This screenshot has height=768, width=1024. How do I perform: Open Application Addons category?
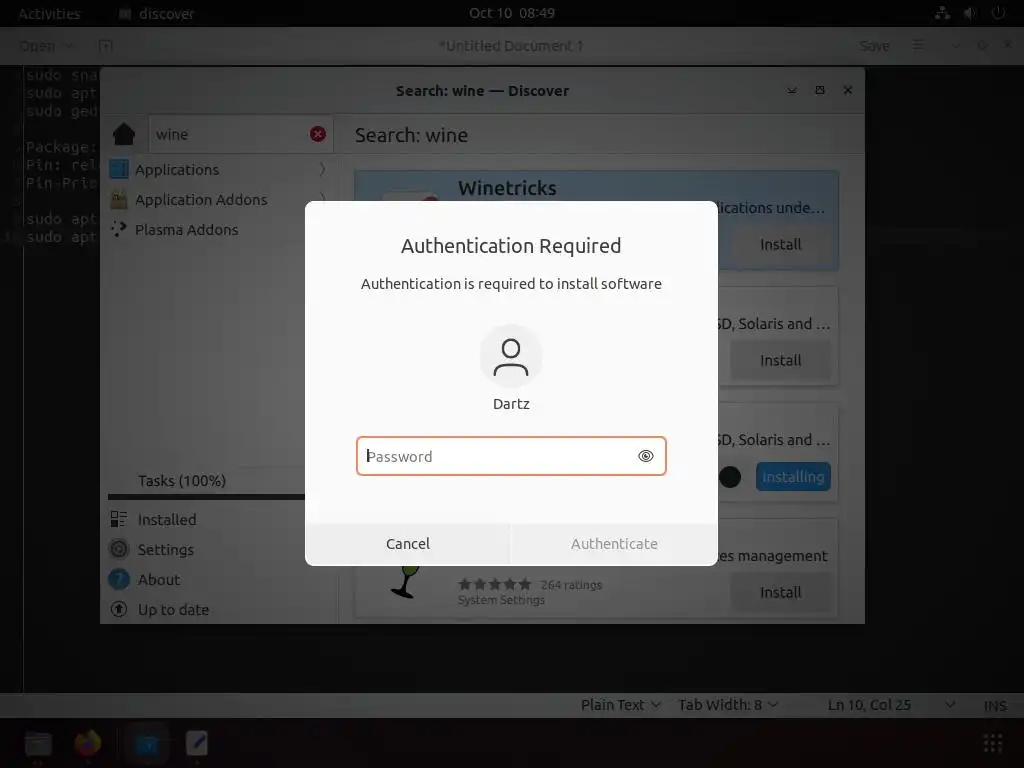(217, 199)
